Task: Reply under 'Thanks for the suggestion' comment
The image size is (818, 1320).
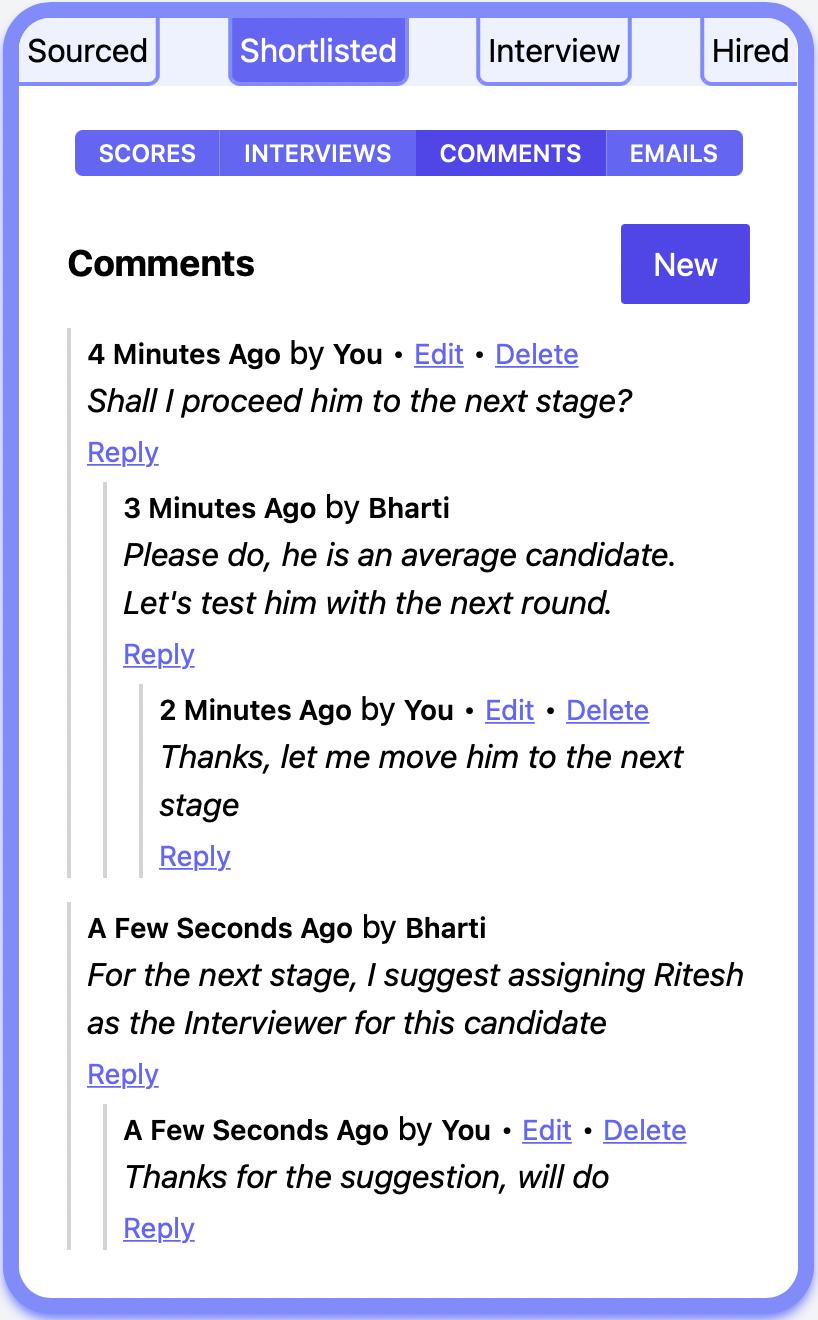Action: [159, 1228]
